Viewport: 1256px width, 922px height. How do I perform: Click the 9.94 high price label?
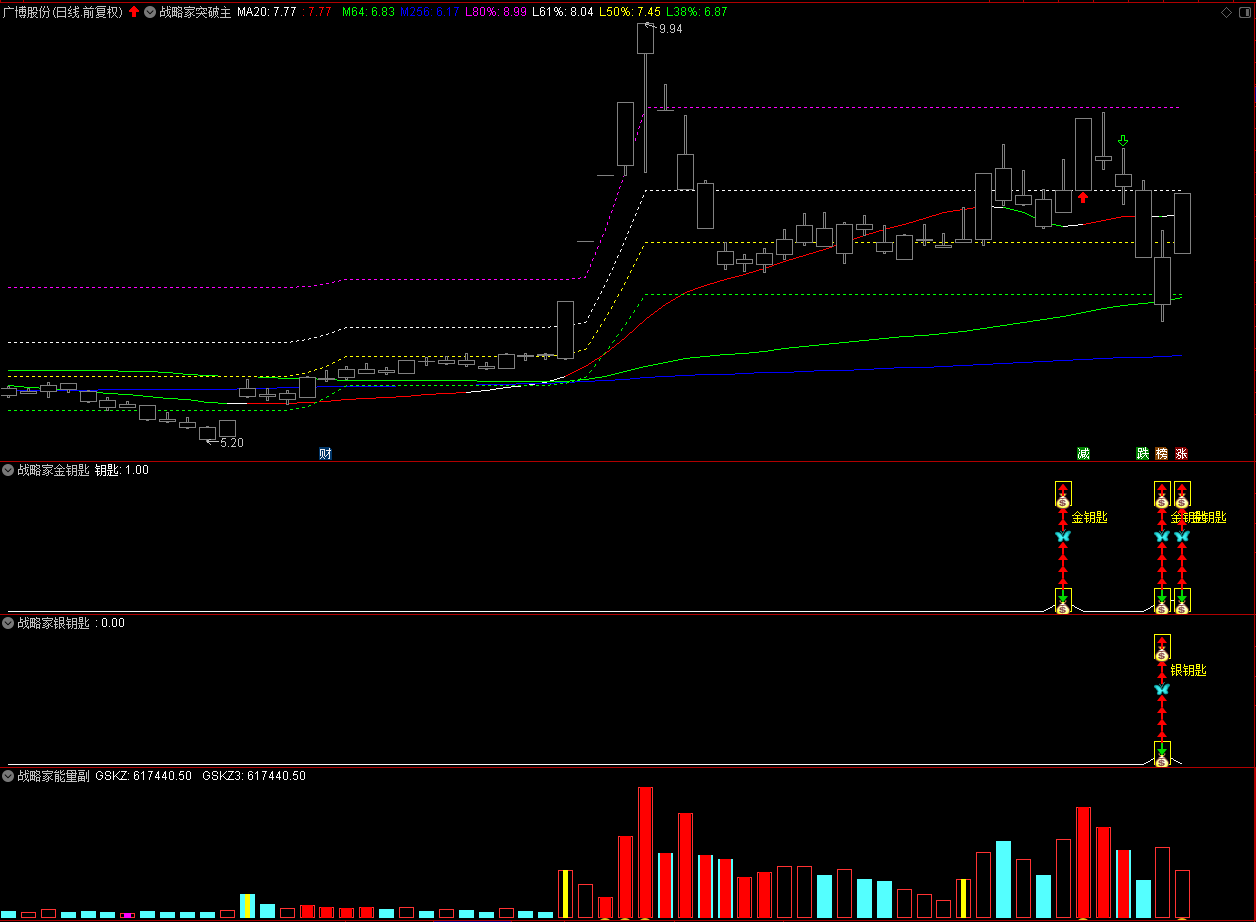tap(671, 30)
